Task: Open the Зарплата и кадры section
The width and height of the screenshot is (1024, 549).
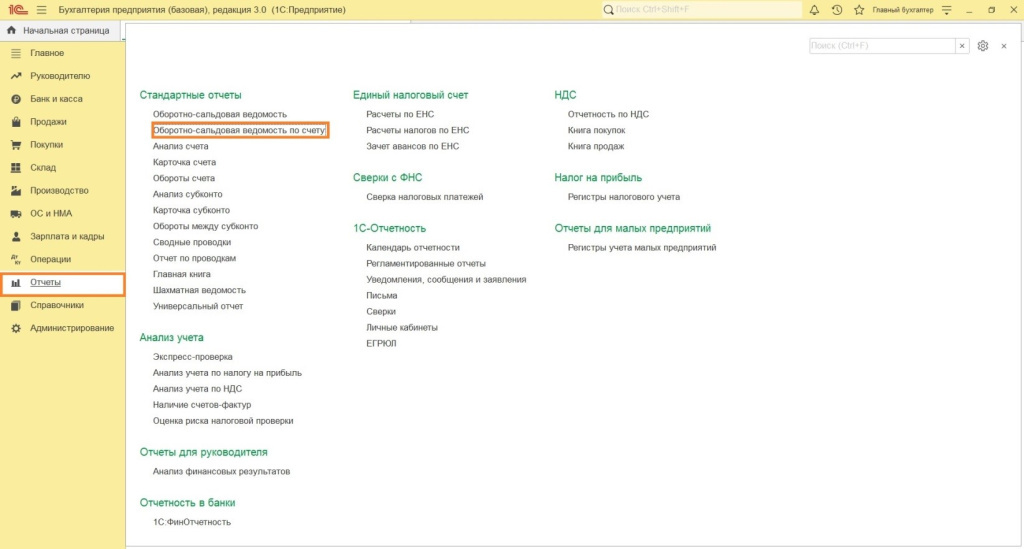Action: click(x=67, y=236)
